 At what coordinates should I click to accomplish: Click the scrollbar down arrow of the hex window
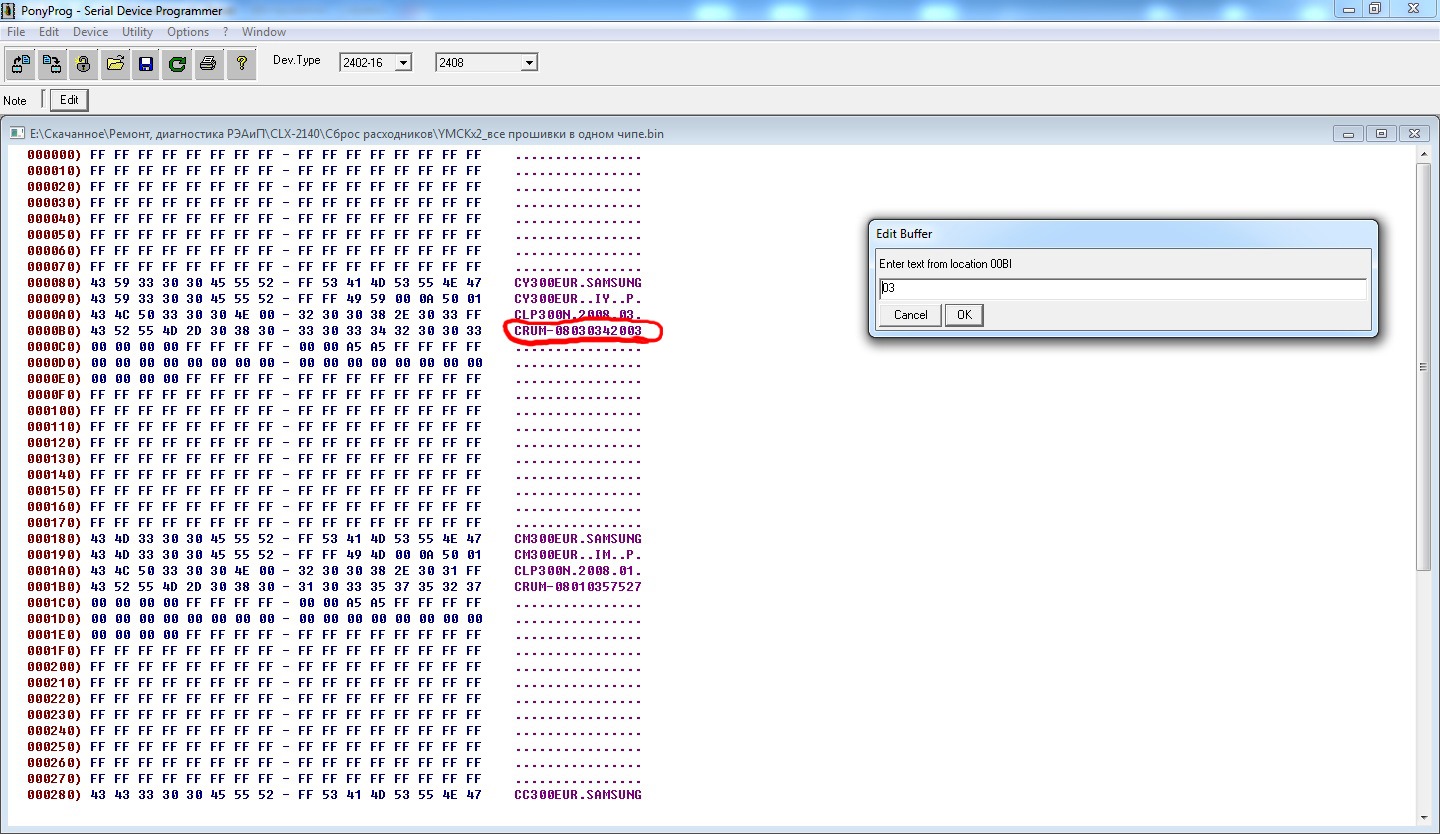tap(1423, 817)
